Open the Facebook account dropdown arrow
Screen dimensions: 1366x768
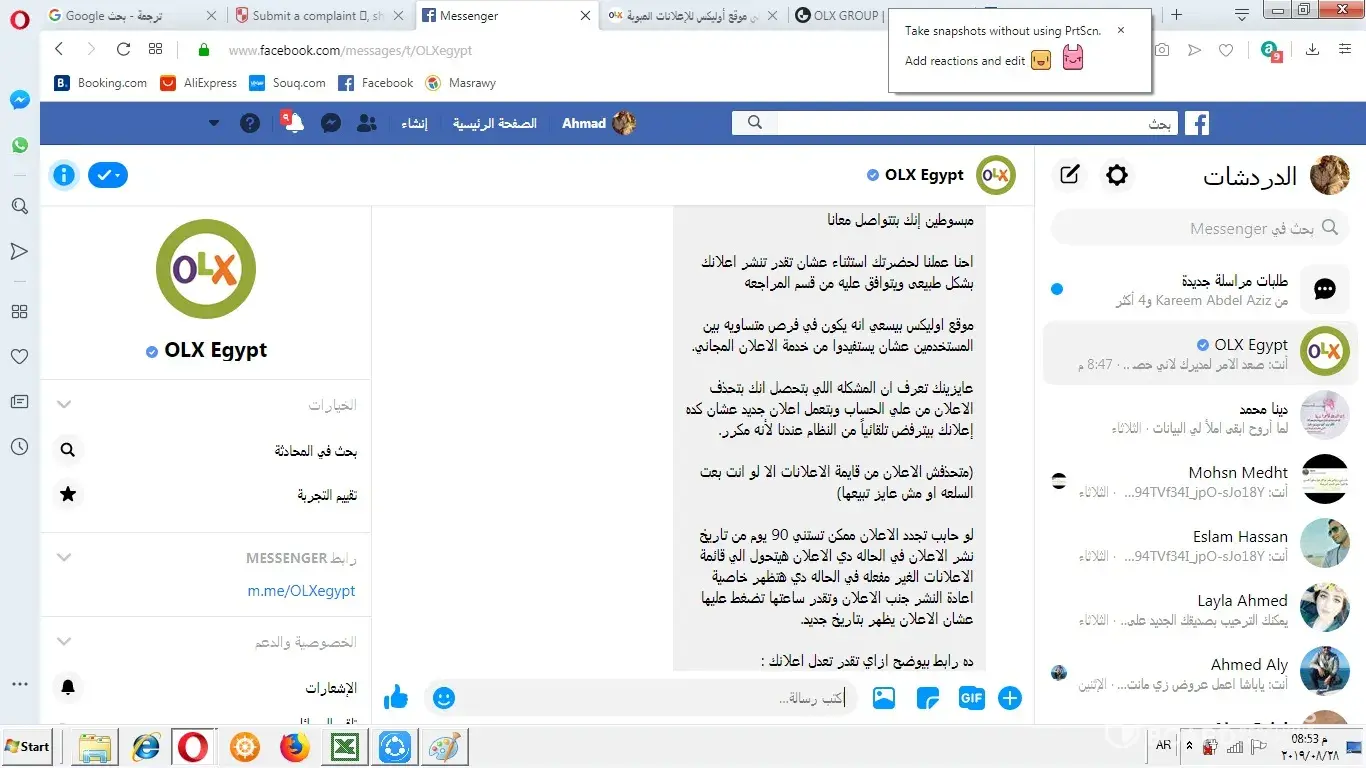tap(214, 123)
